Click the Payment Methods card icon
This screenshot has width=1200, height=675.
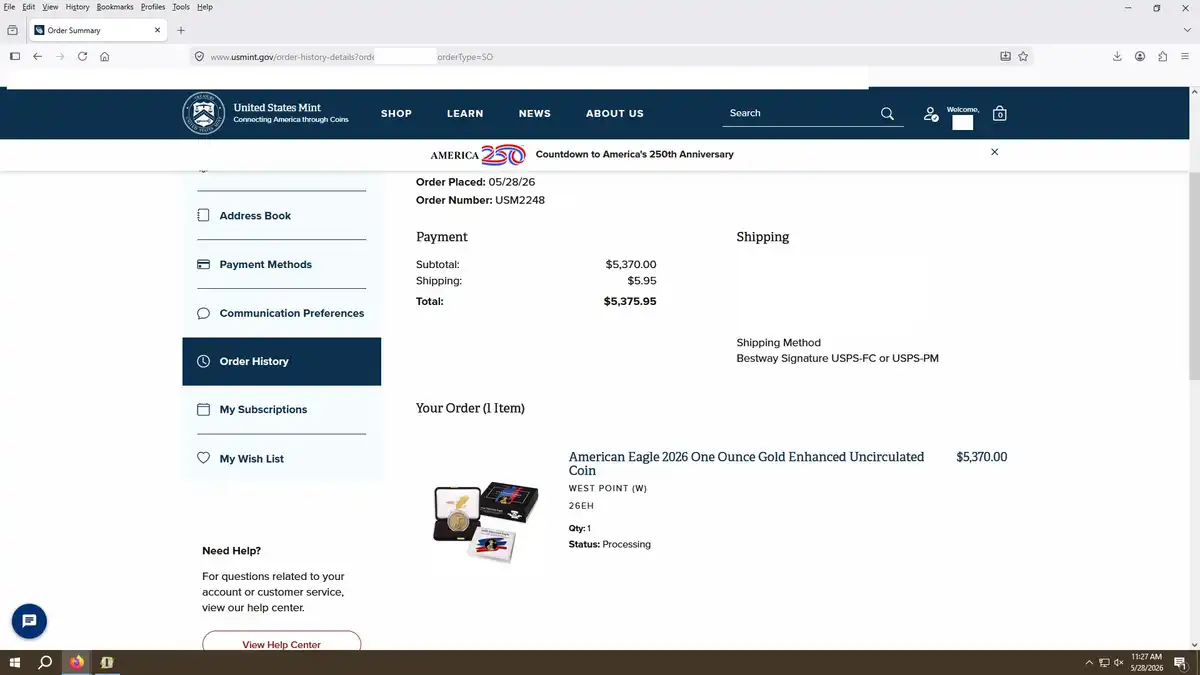204,264
